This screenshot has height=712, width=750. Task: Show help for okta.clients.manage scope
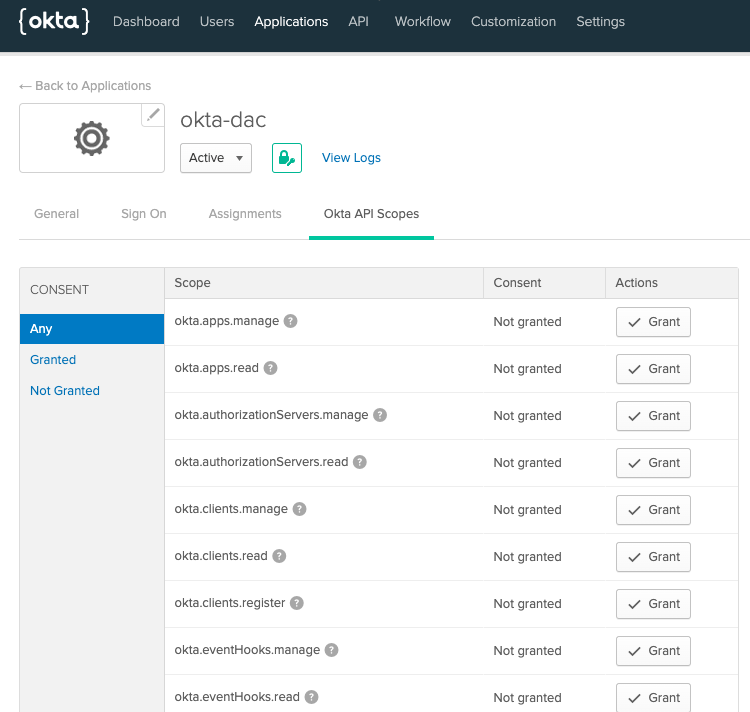[x=299, y=509]
